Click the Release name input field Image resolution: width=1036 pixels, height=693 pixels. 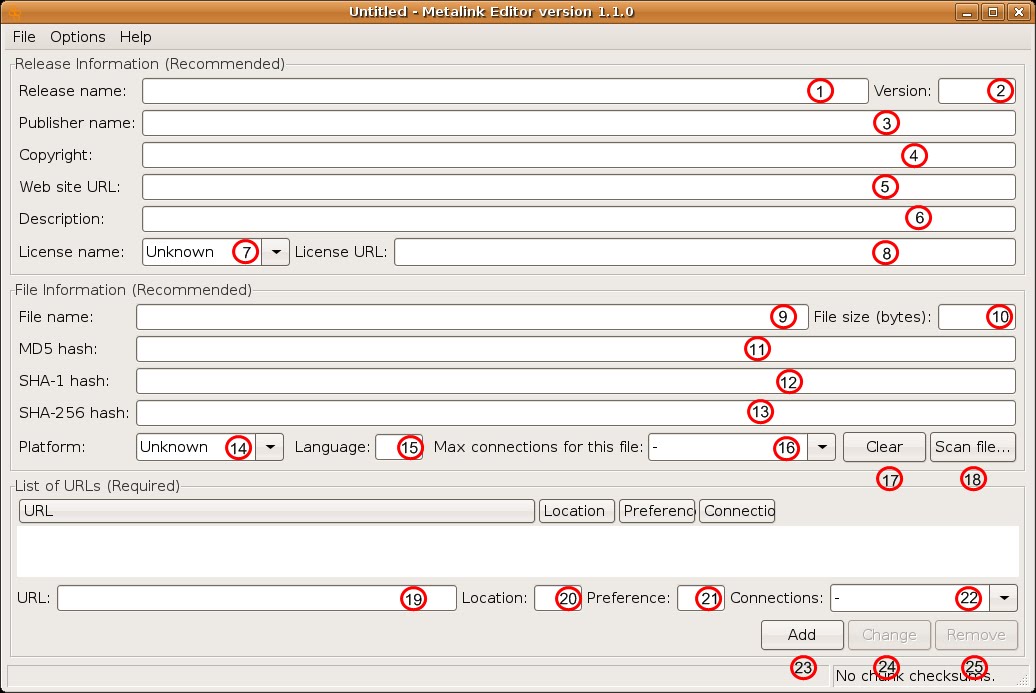pyautogui.click(x=505, y=91)
